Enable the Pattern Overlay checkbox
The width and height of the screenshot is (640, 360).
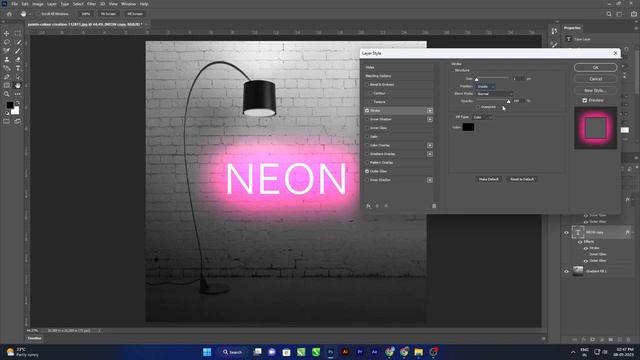[x=367, y=162]
